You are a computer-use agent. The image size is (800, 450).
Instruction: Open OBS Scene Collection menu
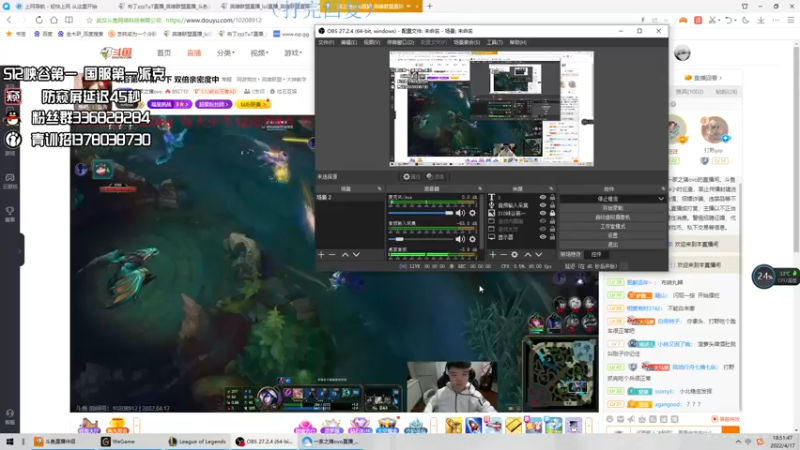pos(466,42)
